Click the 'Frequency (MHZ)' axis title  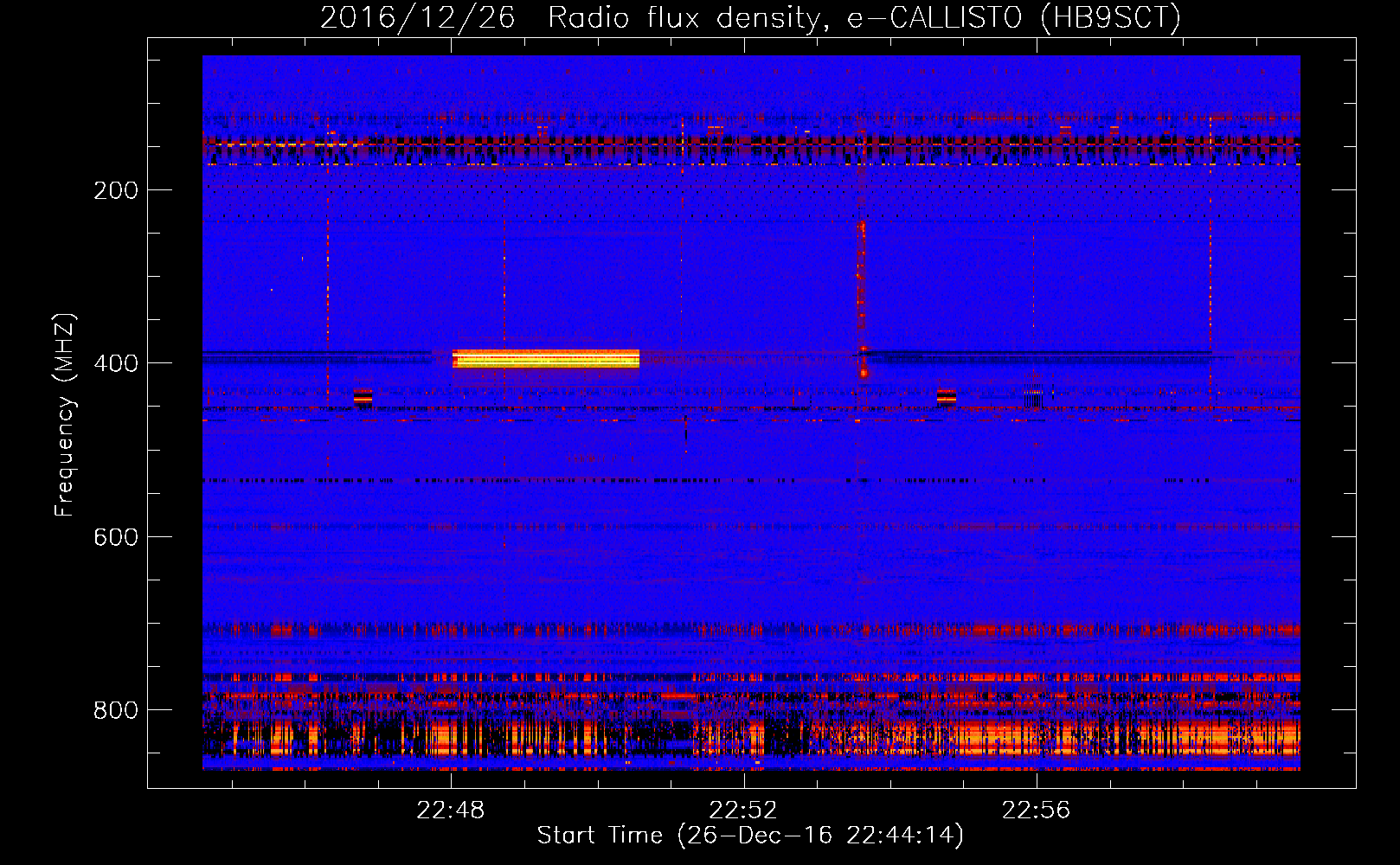pyautogui.click(x=65, y=414)
